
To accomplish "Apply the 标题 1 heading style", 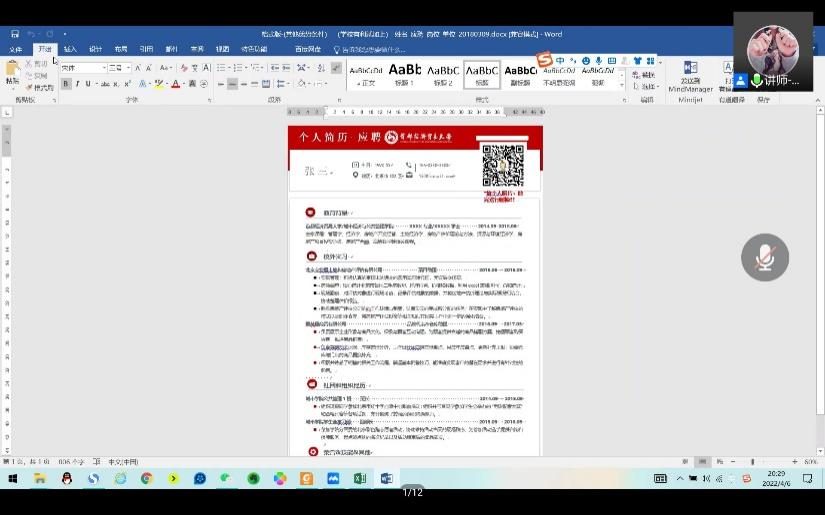I will (x=404, y=73).
